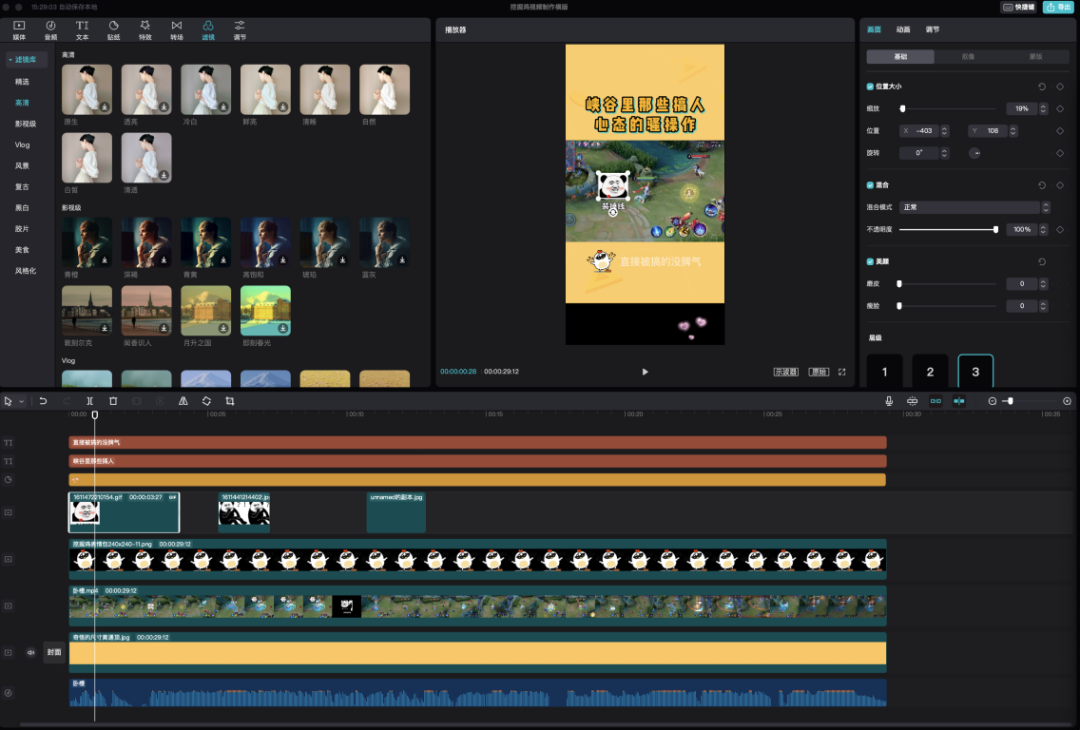Open the selection tool dropdown arrow
The height and width of the screenshot is (730, 1080).
[x=22, y=402]
